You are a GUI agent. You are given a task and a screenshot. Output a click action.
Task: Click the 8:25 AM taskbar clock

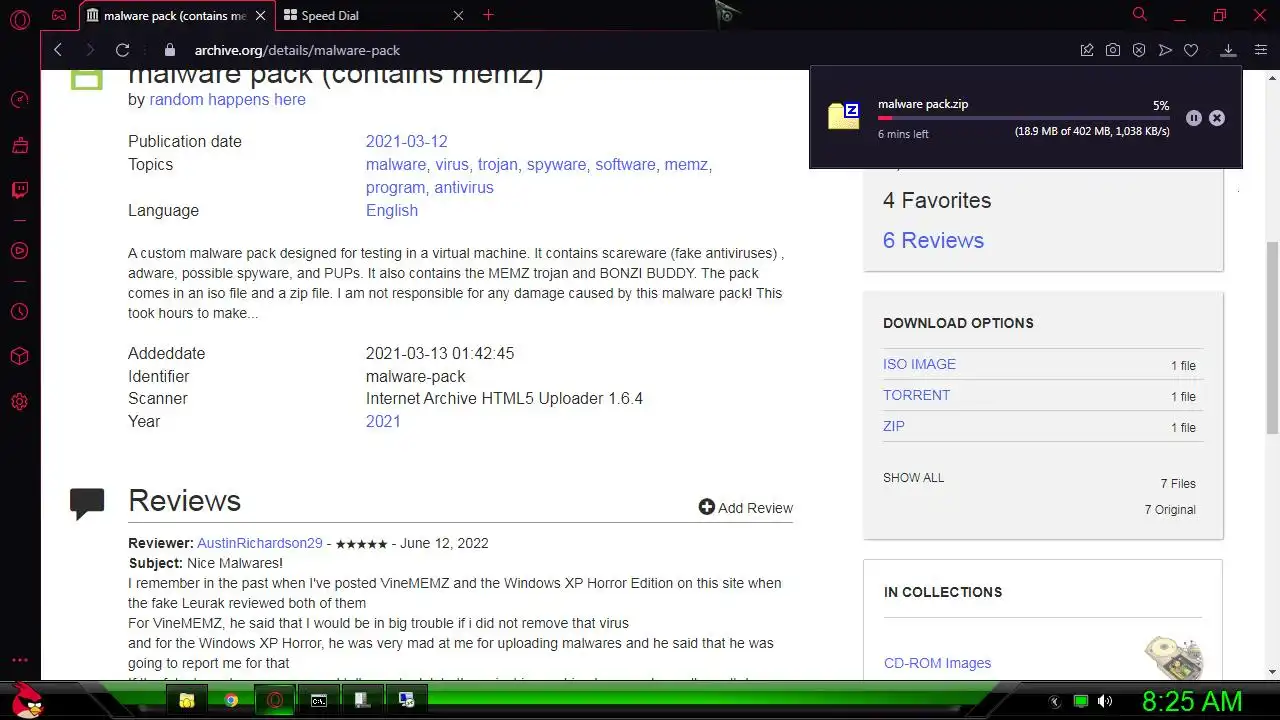pos(1192,701)
